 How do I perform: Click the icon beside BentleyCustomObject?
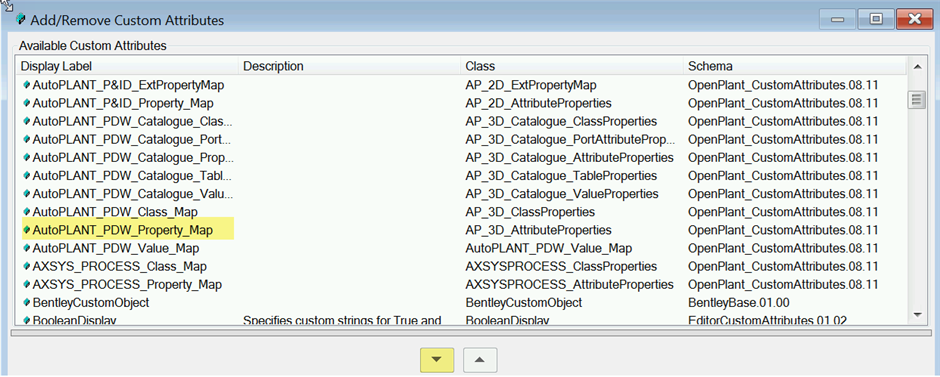[26, 302]
